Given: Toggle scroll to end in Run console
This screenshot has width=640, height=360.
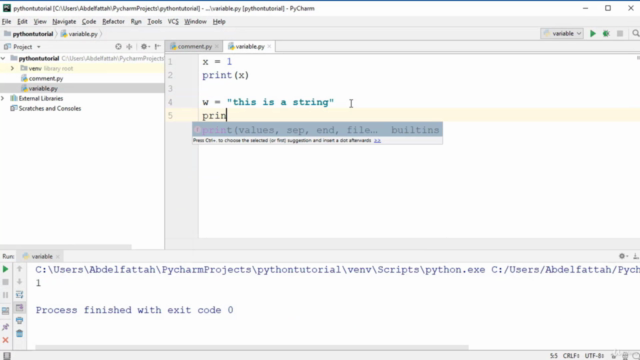Looking at the screenshot, I should 19,307.
